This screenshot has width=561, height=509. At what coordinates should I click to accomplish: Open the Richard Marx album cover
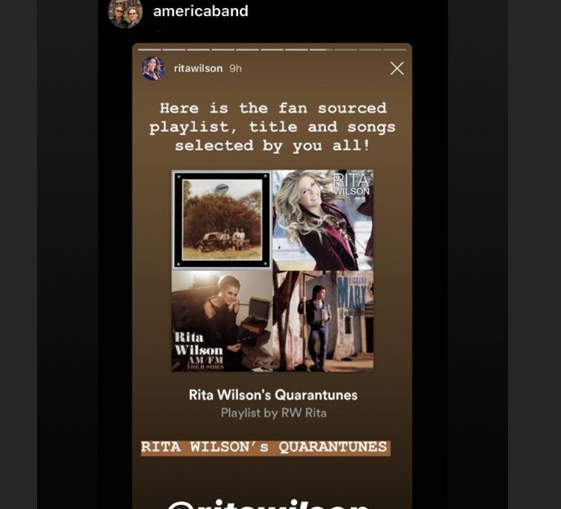[323, 321]
